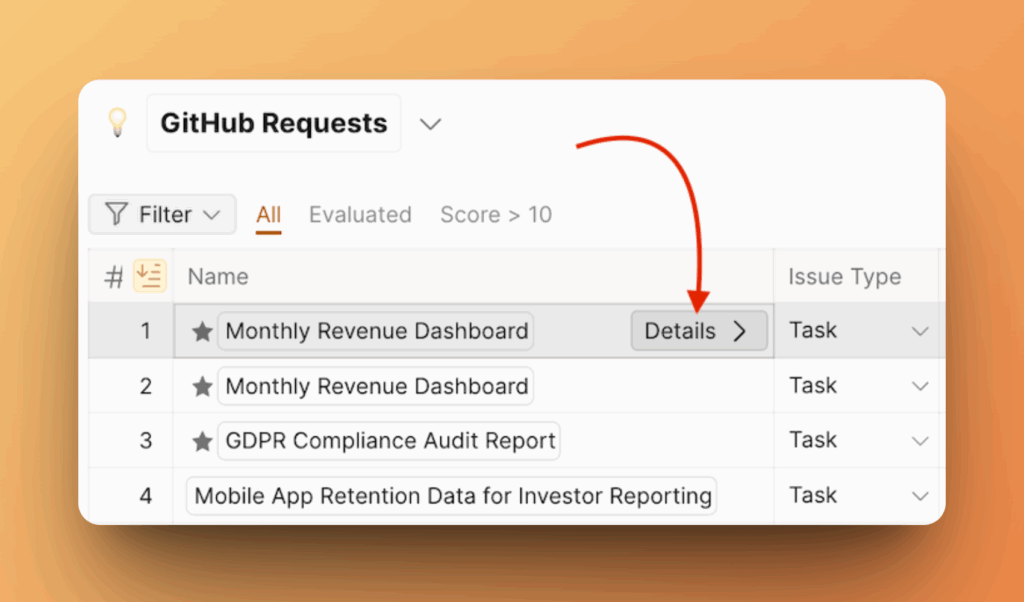Click the Name column header
The image size is (1024, 602).
pos(218,277)
